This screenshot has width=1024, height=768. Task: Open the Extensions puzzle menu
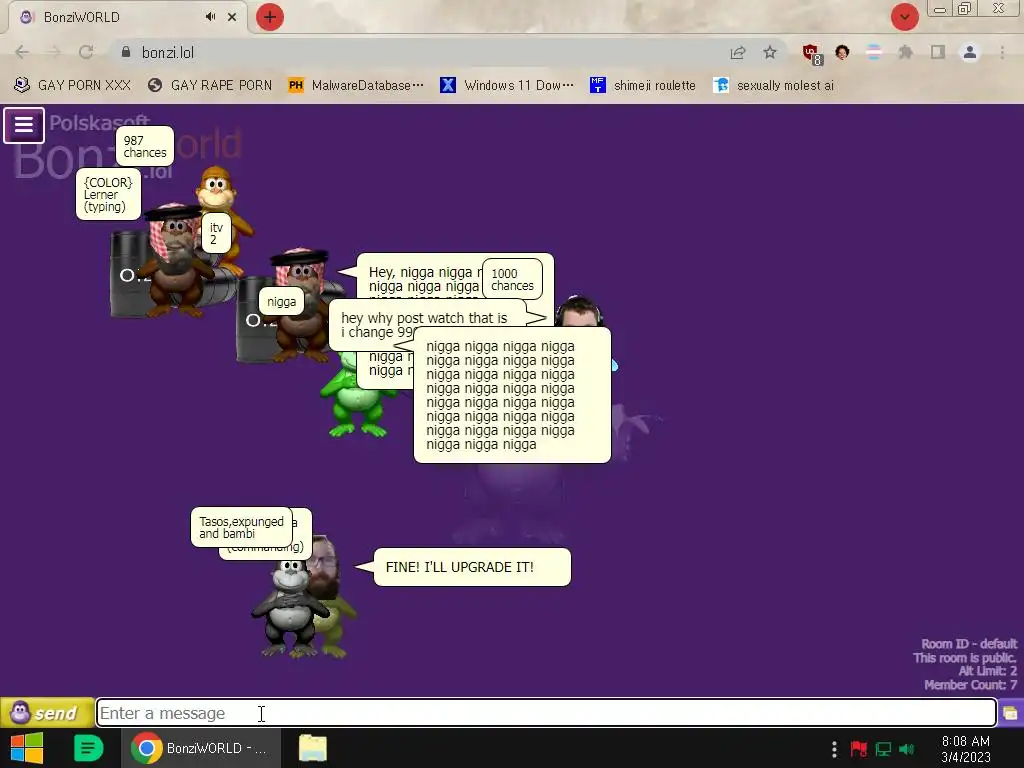(x=905, y=52)
